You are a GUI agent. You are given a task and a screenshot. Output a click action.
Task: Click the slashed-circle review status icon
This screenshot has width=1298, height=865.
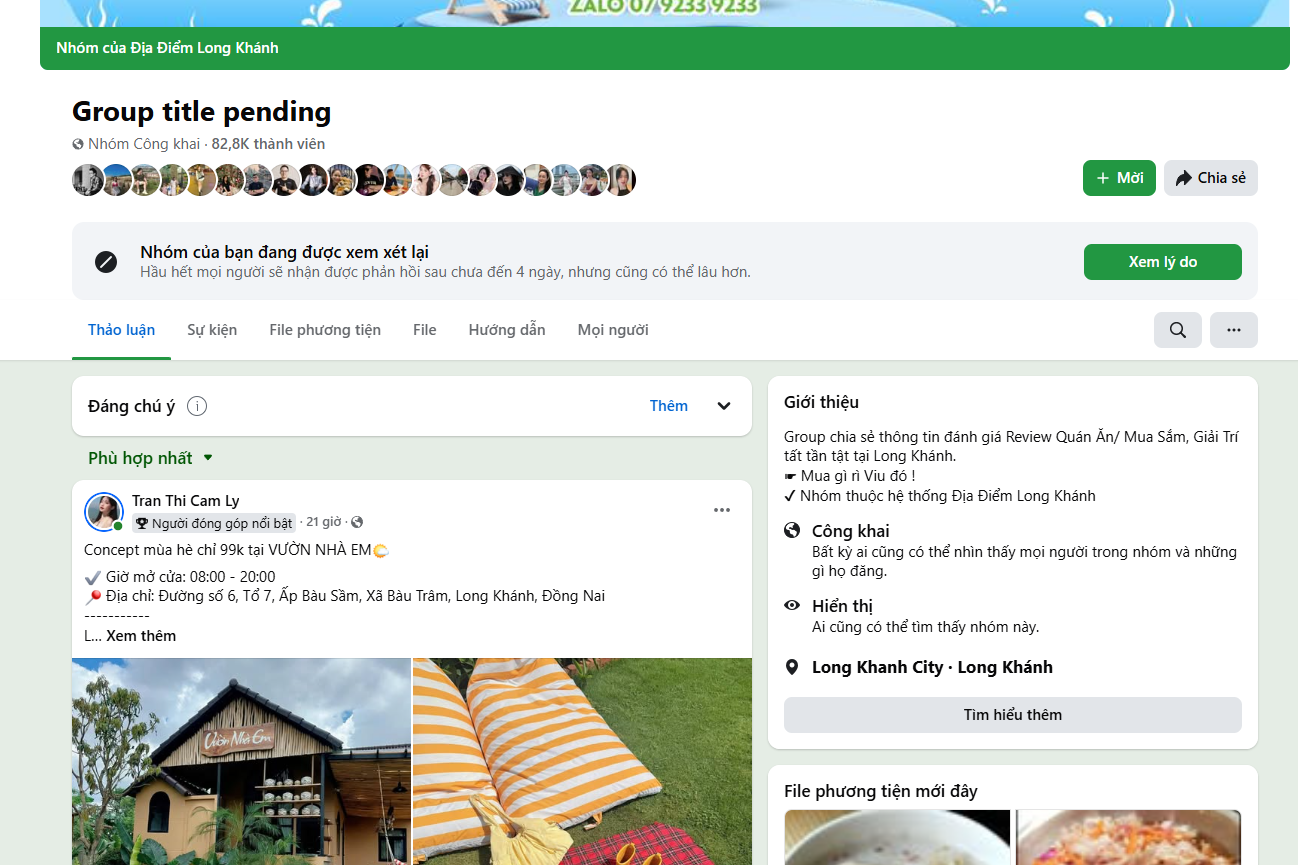106,262
